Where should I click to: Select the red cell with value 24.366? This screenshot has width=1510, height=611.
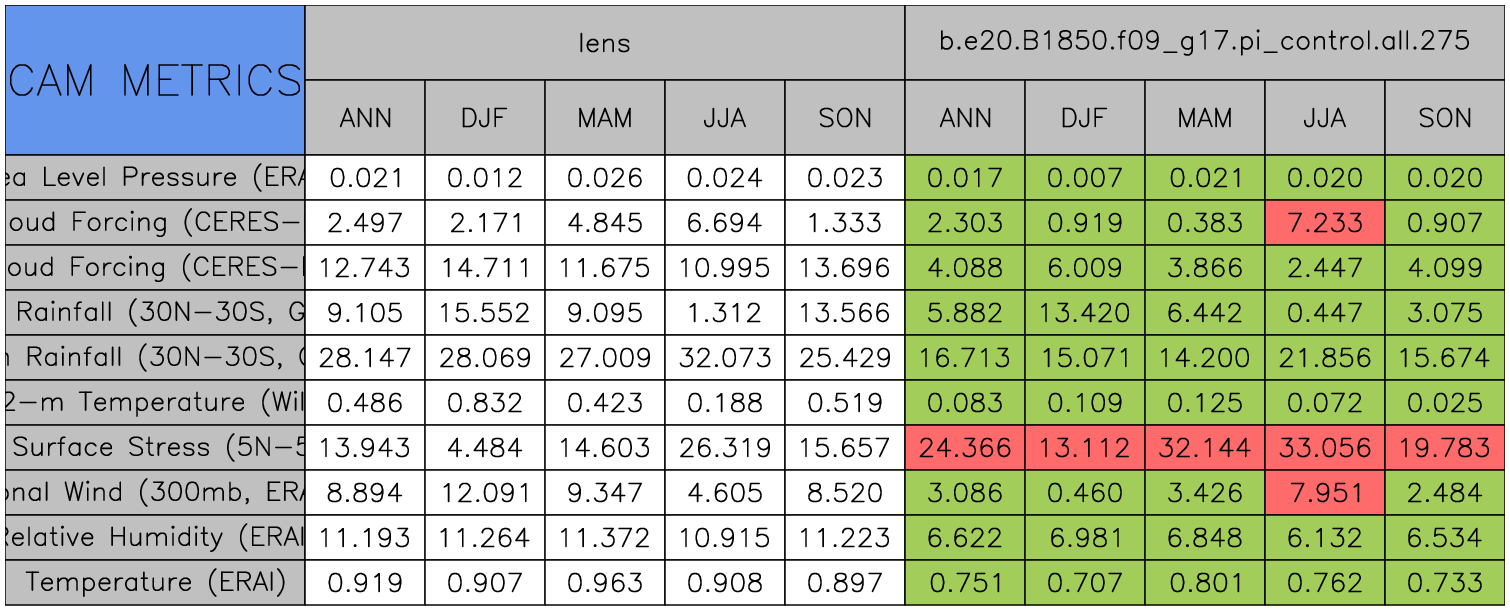[x=965, y=447]
